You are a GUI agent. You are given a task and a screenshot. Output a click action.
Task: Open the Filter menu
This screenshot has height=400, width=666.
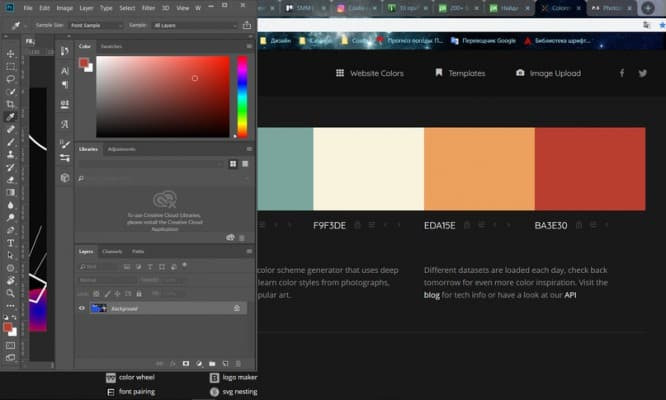[x=148, y=8]
